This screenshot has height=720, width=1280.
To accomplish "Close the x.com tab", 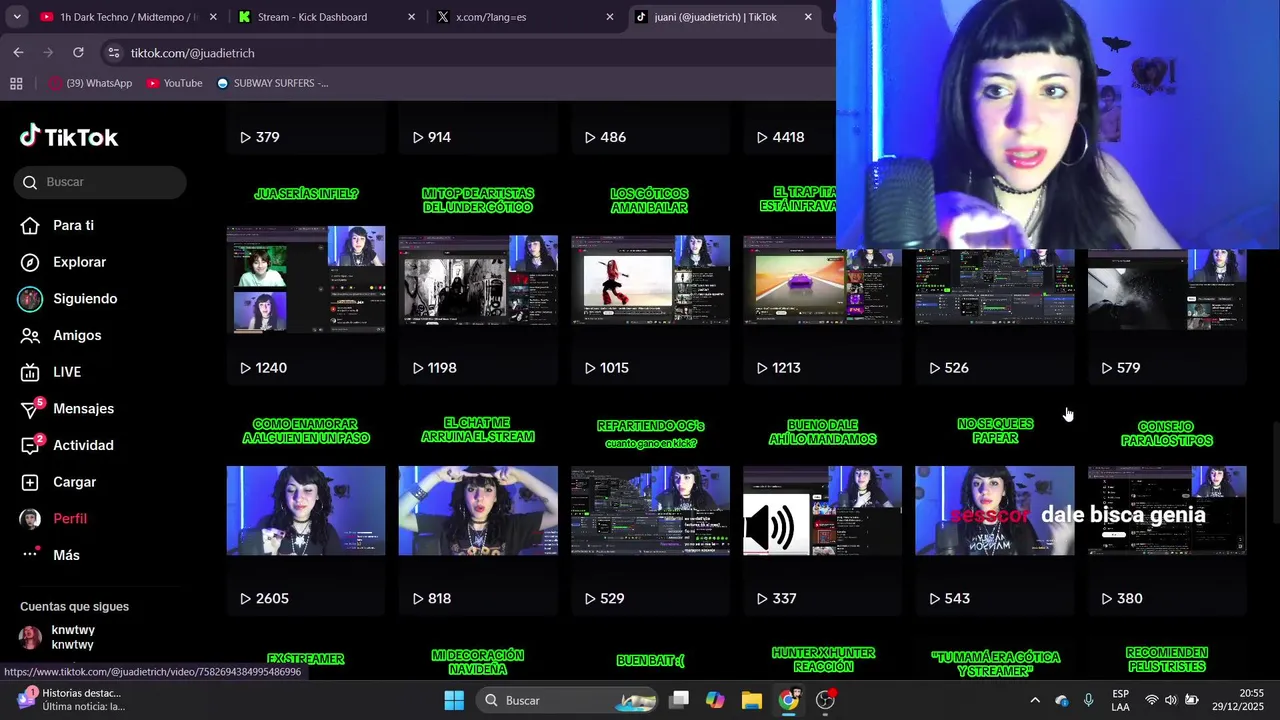I will click(x=610, y=17).
